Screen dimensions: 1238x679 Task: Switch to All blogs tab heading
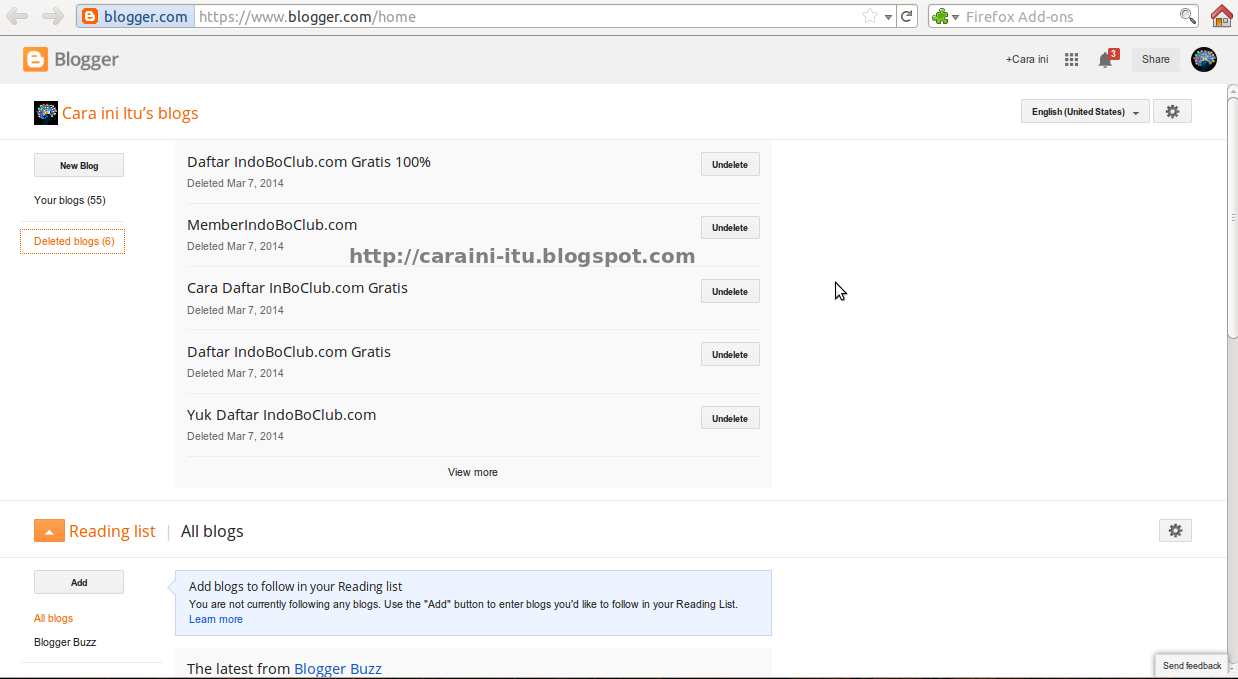212,531
